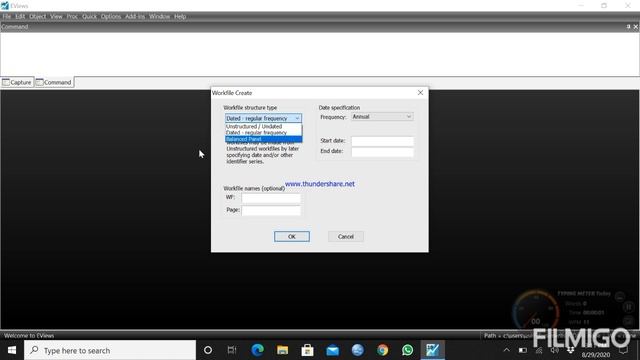Screen dimensions: 640x360
Task: Click the 8/29/2020 date in the tray
Action: [596, 355]
